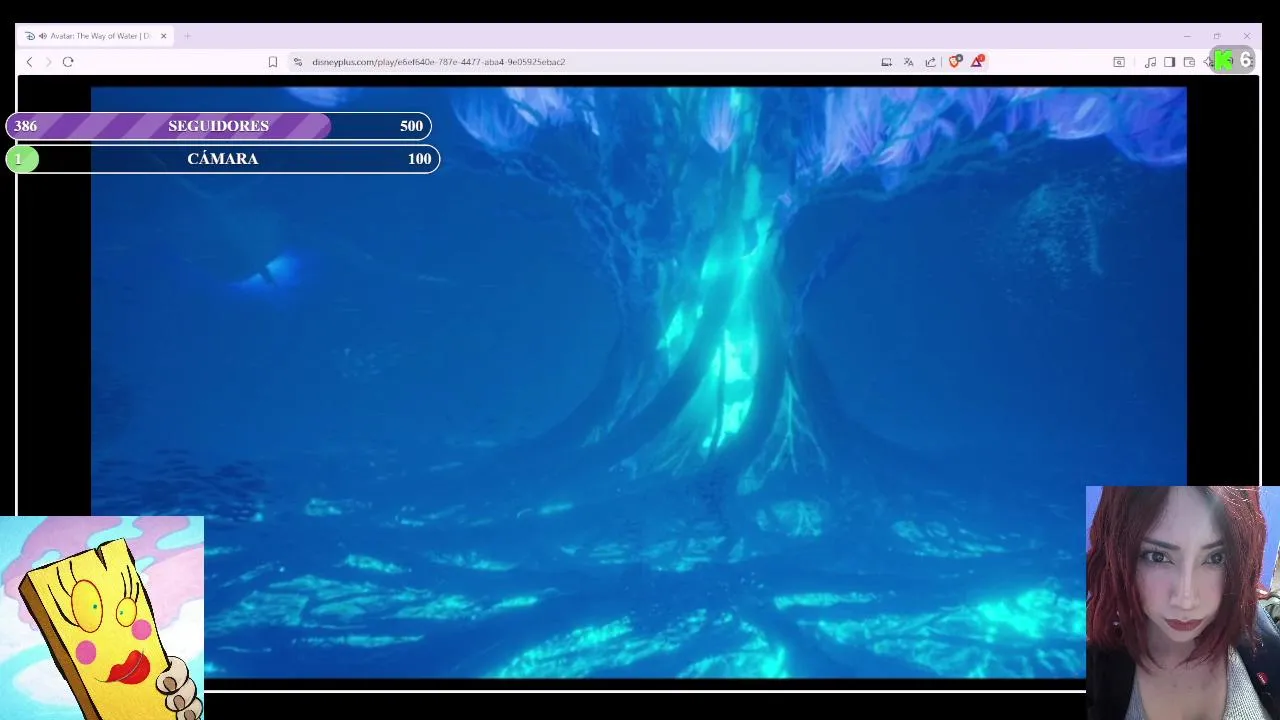Screen dimensions: 1280x720
Task: Go back to the previous page
Action: 29,62
